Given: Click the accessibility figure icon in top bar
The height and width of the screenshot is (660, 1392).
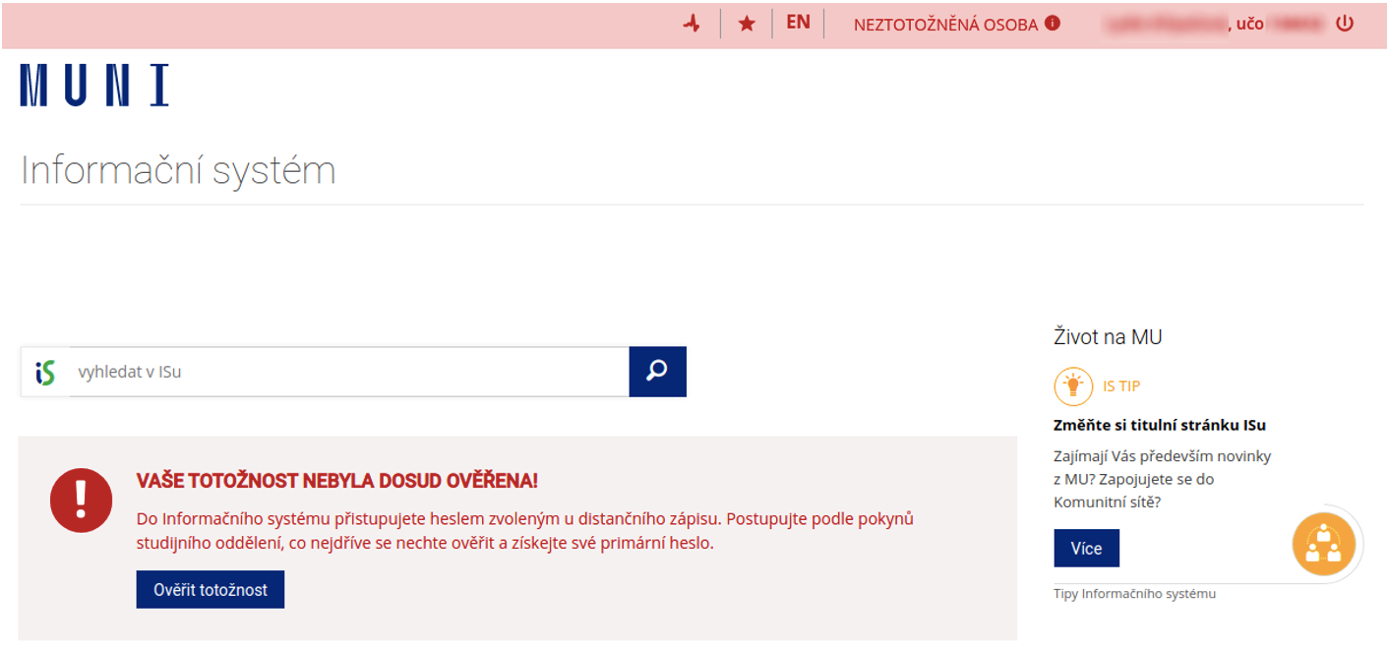Looking at the screenshot, I should click(691, 24).
